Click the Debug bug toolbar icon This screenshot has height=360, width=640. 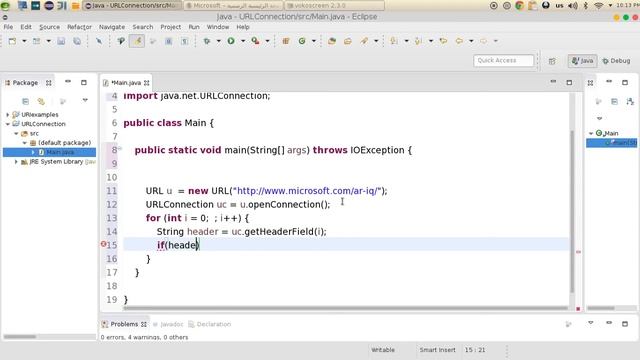point(207,41)
